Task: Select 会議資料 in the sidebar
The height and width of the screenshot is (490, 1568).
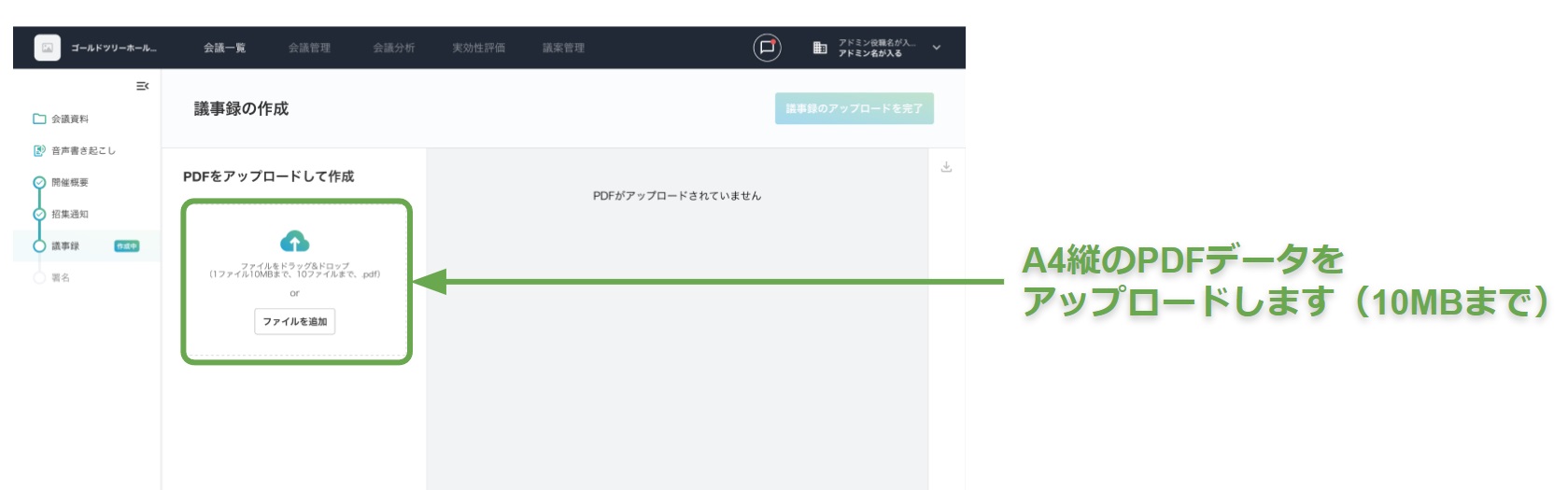Action: point(70,119)
